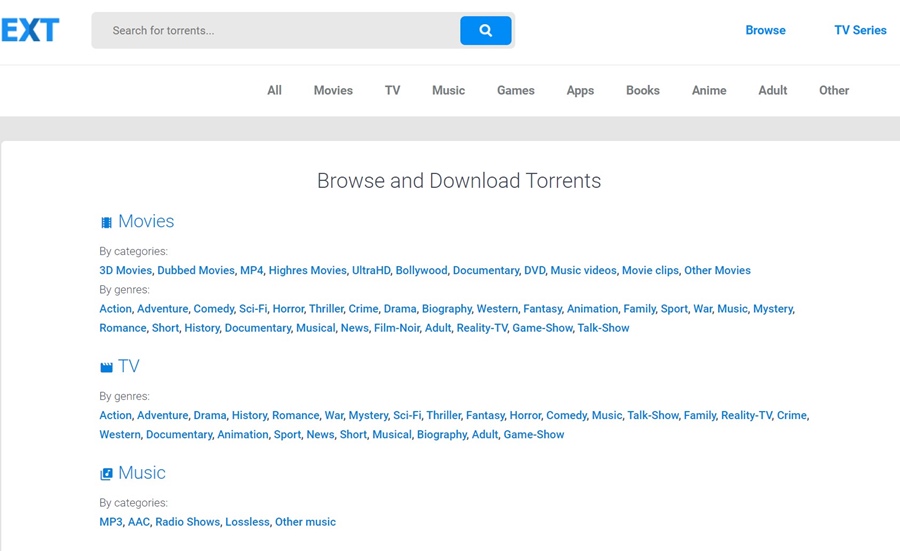Open Talk-Show genre under TV section
Viewport: 900px width, 551px height.
coord(652,415)
